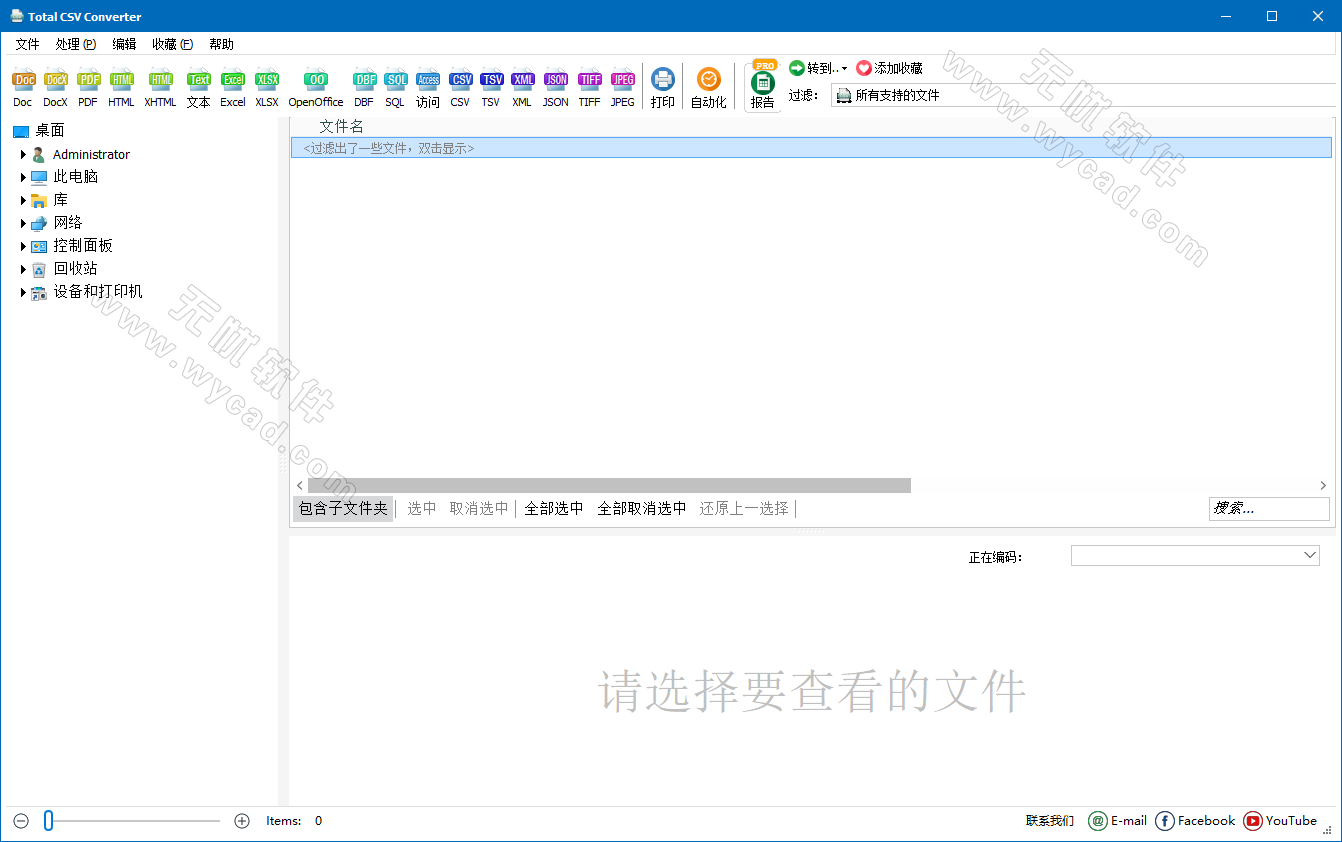Open the 正在编码 encoding dropdown
Image resolution: width=1342 pixels, height=842 pixels.
click(x=1310, y=556)
